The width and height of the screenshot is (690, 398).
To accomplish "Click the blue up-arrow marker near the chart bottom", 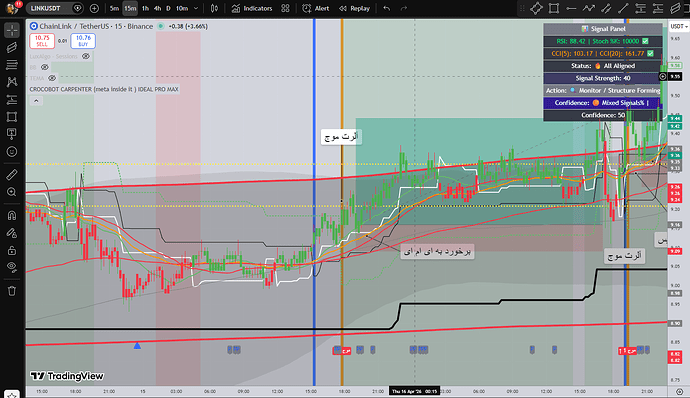I will 137,346.
